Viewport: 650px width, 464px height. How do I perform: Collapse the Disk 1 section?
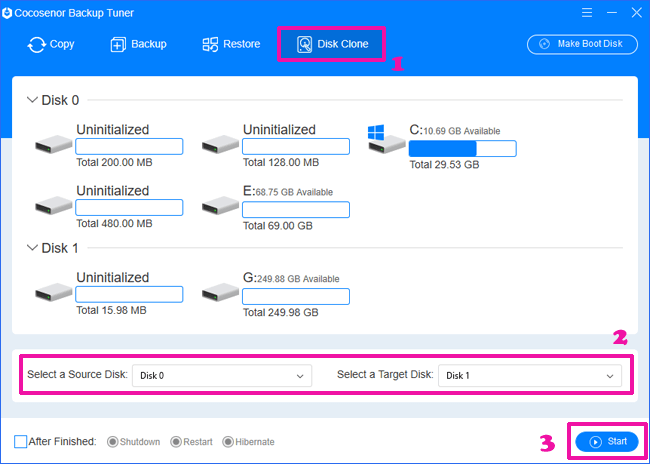click(32, 248)
